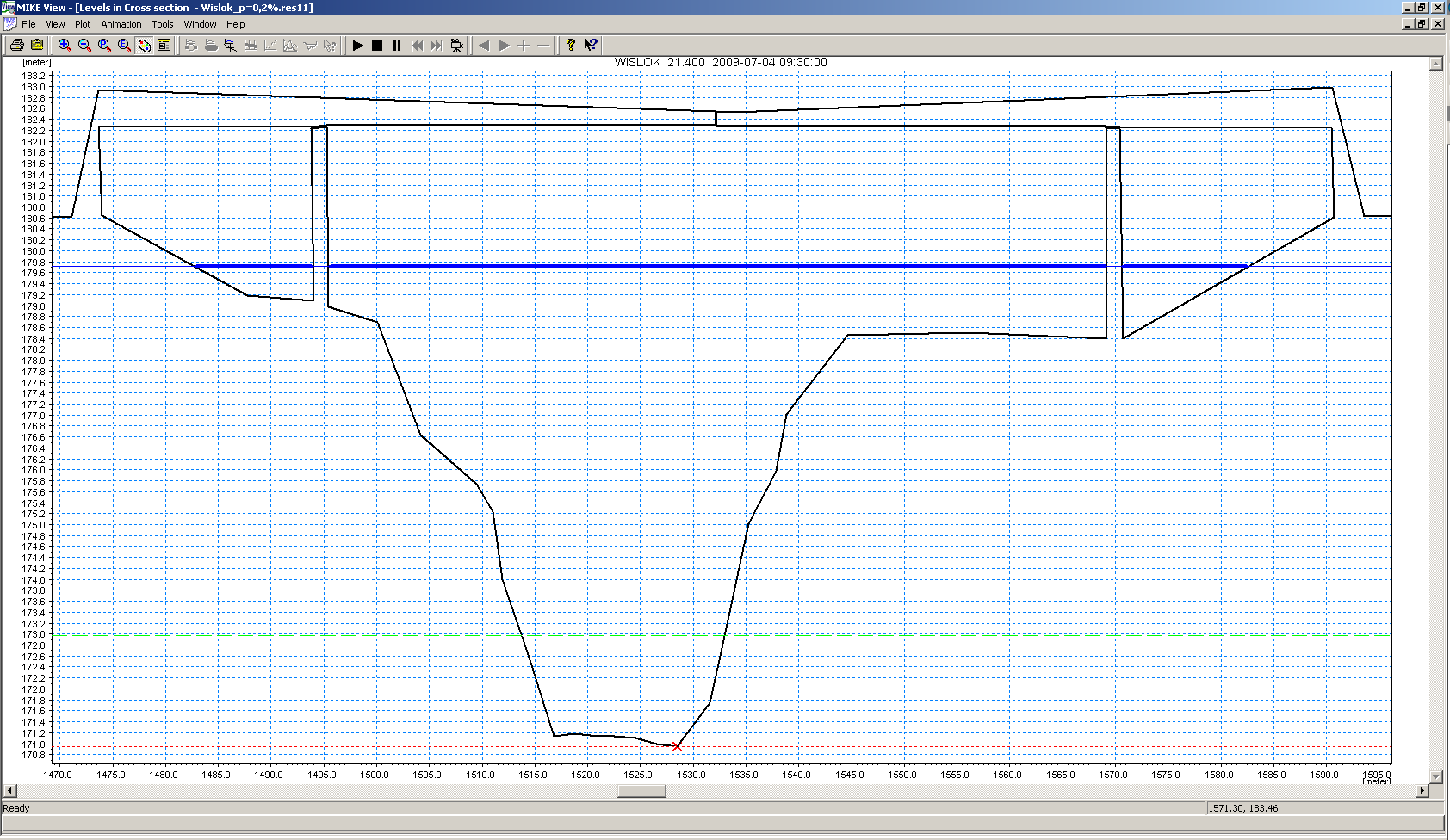1450x840 pixels.
Task: Click the plot title WISLOK 21.400
Action: click(660, 62)
